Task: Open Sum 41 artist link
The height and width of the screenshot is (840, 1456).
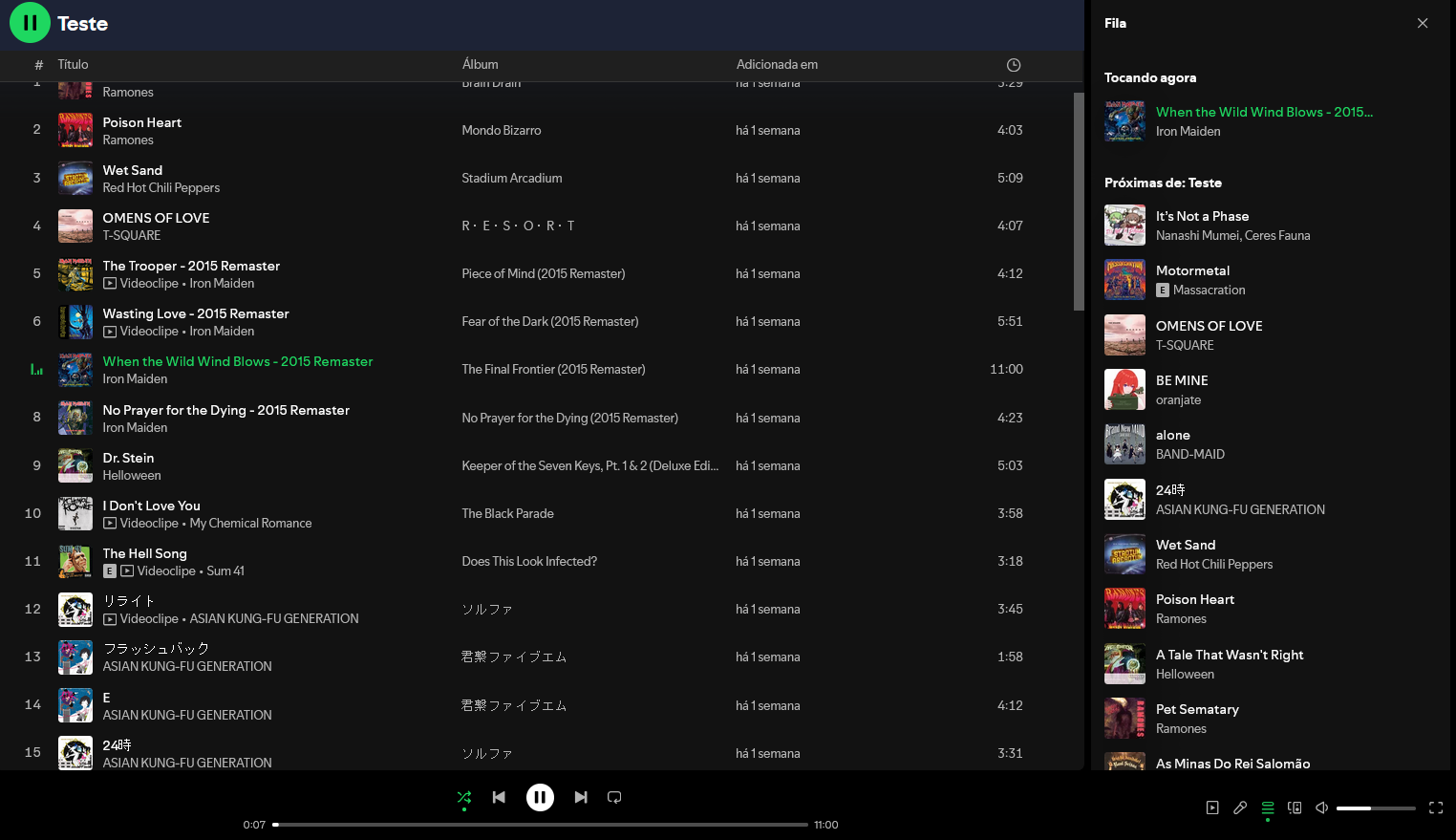Action: click(225, 571)
